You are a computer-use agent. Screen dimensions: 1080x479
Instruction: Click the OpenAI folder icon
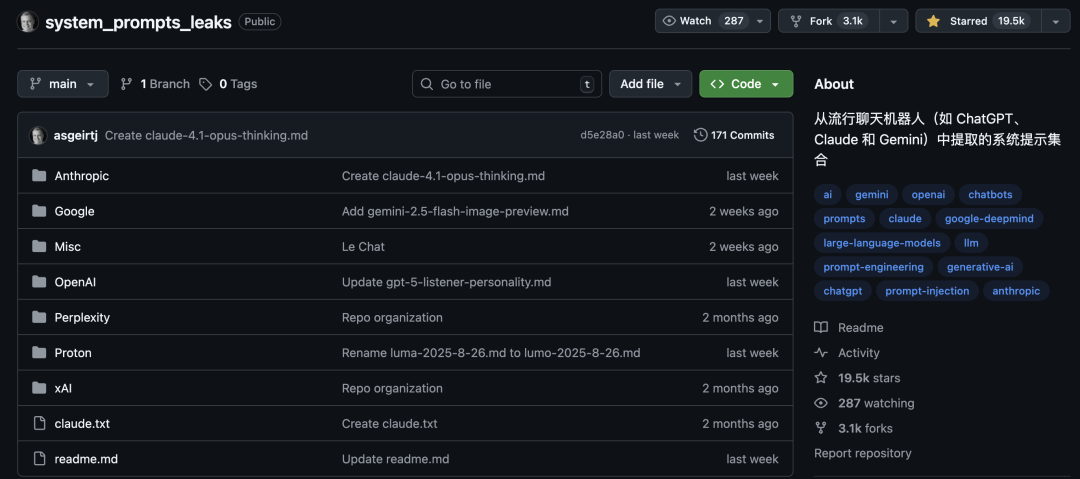(x=39, y=282)
